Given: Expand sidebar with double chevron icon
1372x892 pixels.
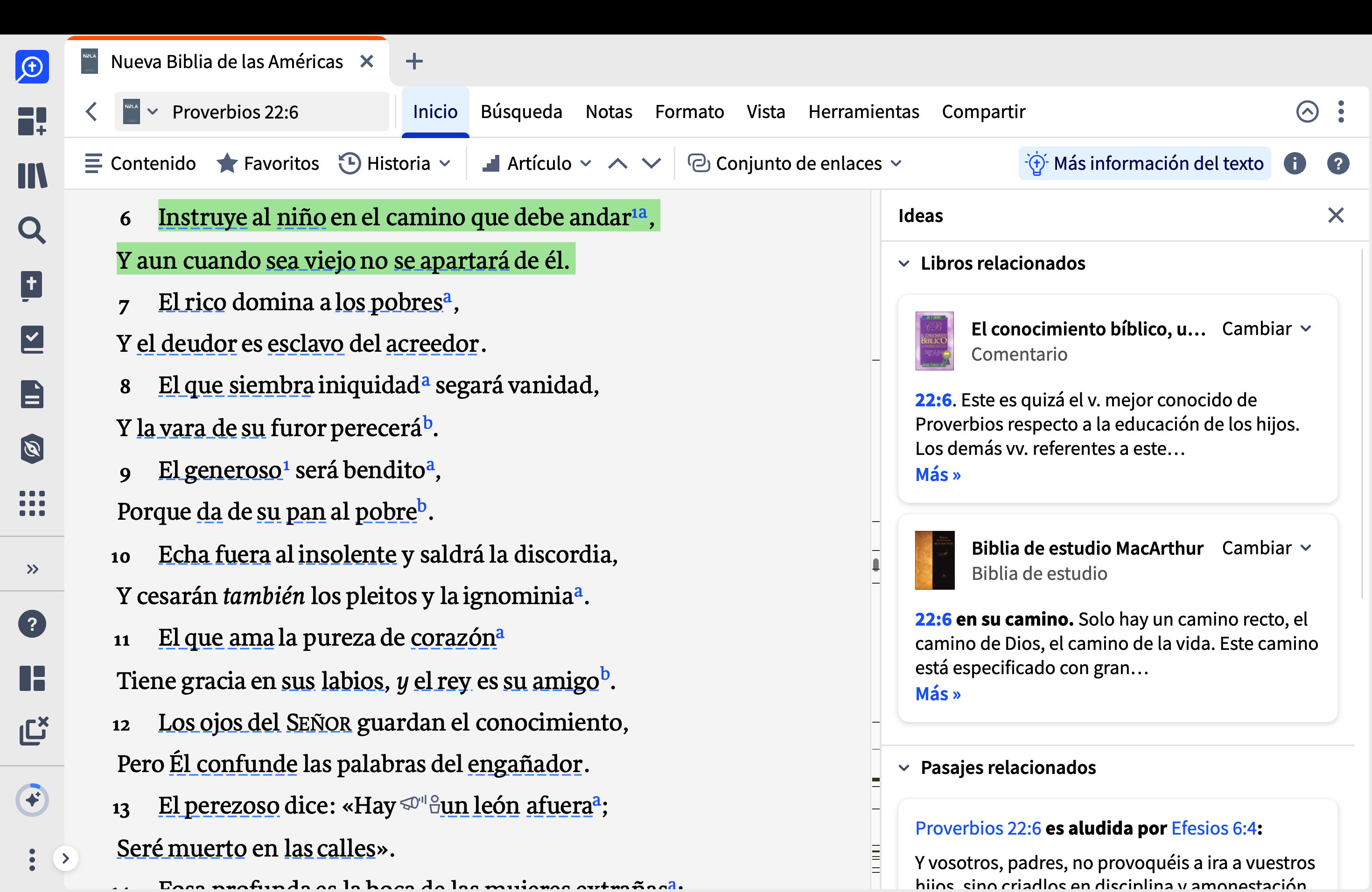Looking at the screenshot, I should pos(32,569).
